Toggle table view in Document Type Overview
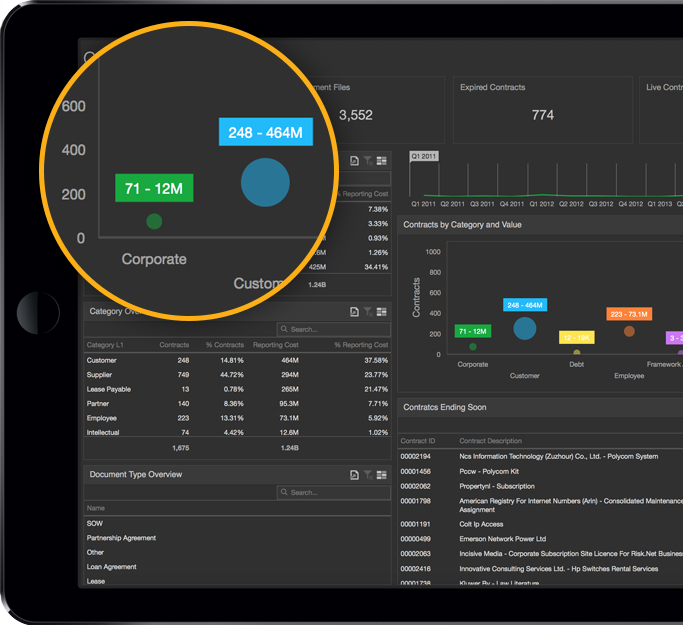Screen dimensions: 683x625 tap(382, 475)
